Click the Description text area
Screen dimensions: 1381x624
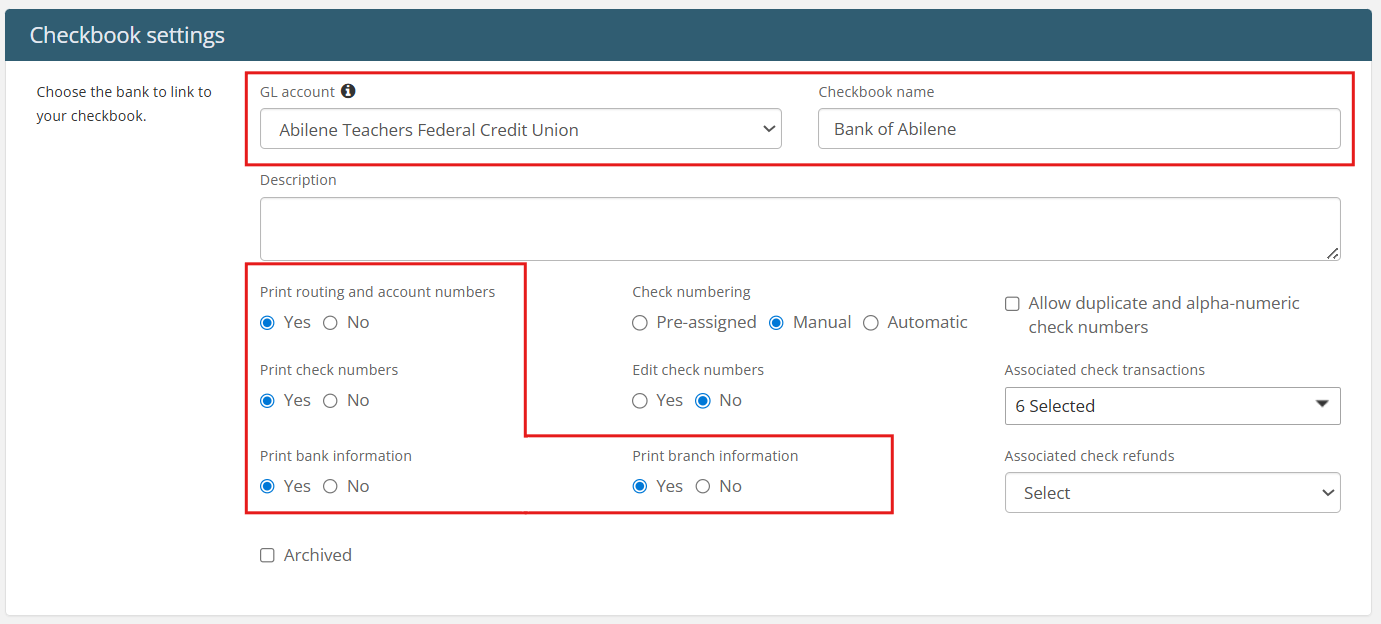[x=800, y=229]
